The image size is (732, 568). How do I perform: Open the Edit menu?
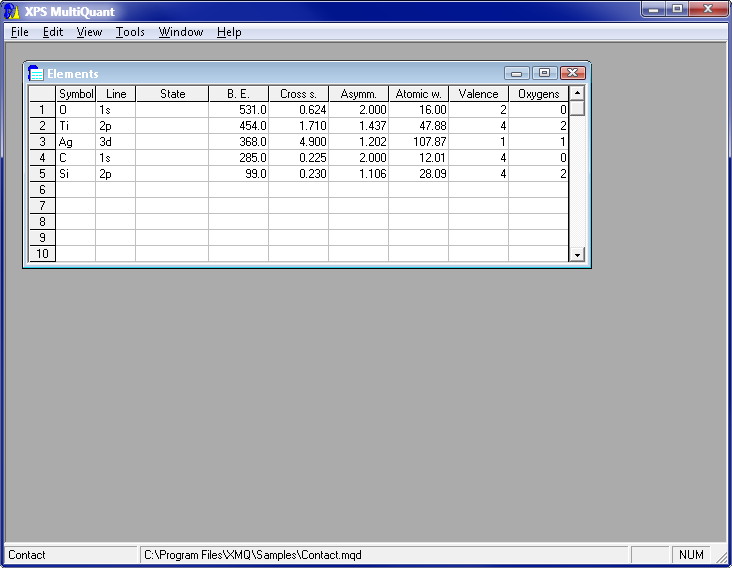pyautogui.click(x=52, y=32)
